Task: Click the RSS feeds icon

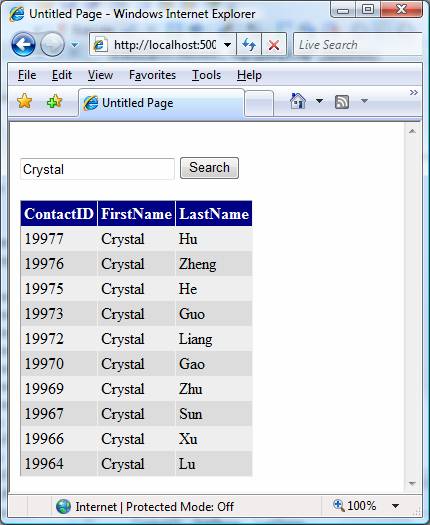Action: [x=342, y=101]
